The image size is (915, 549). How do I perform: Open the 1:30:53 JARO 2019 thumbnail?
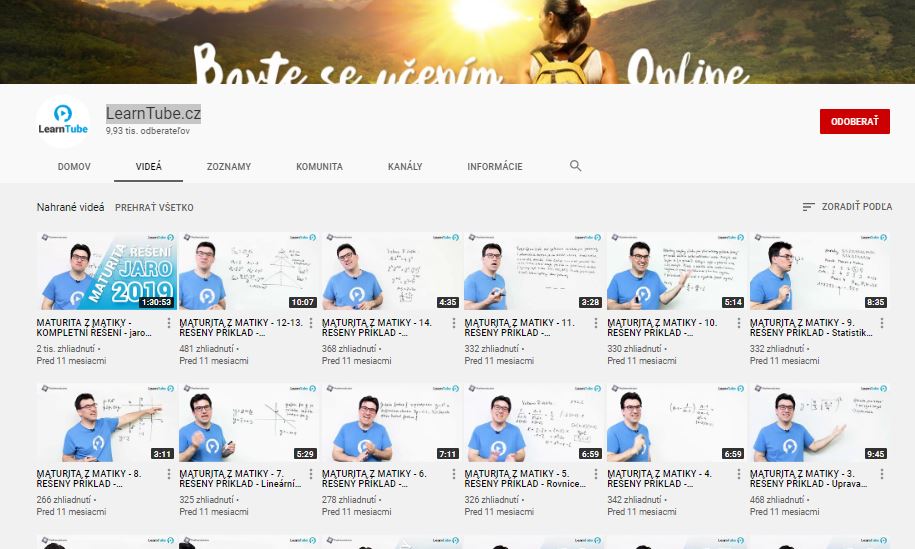[106, 271]
